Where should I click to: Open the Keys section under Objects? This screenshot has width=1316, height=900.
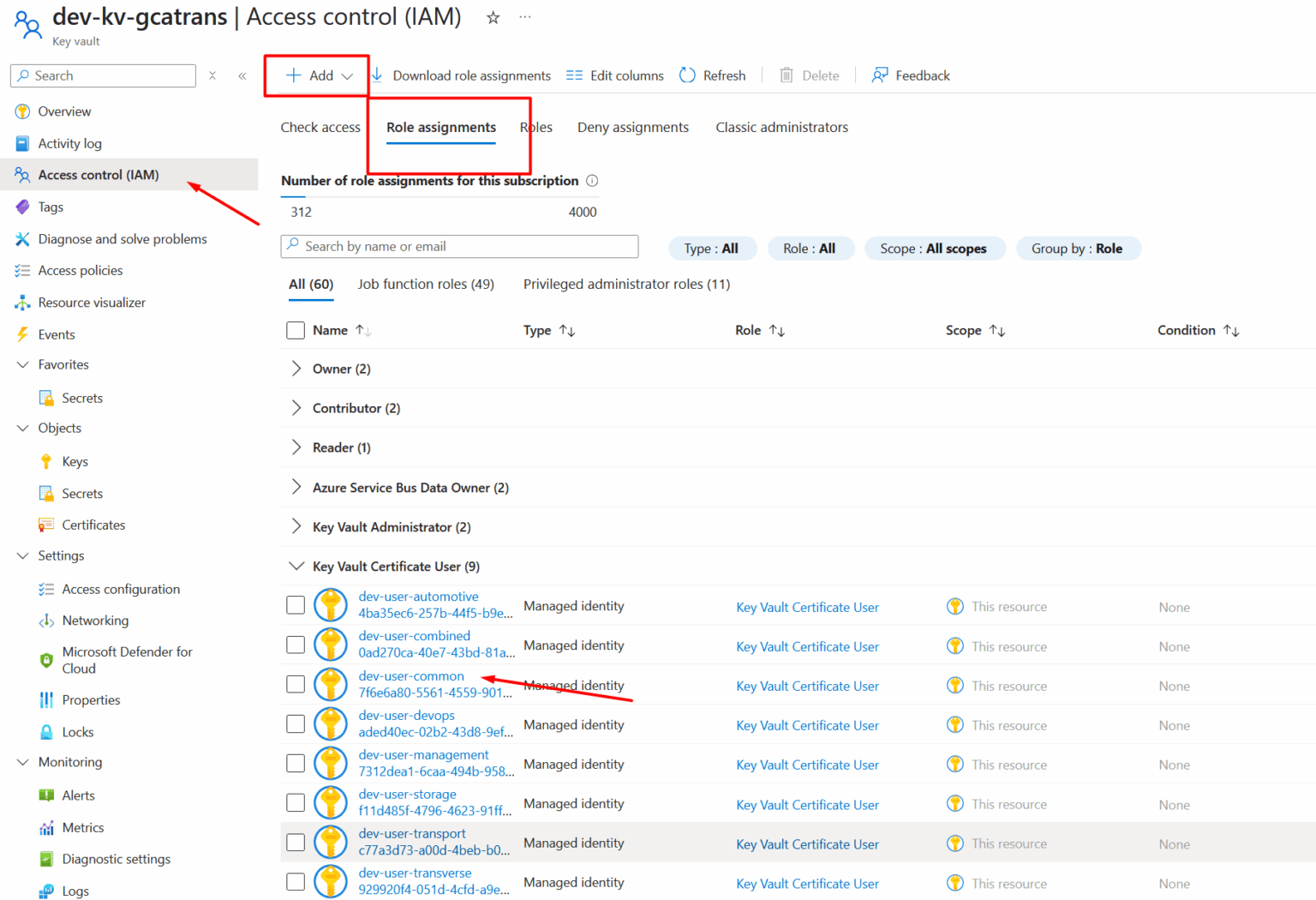coord(75,460)
